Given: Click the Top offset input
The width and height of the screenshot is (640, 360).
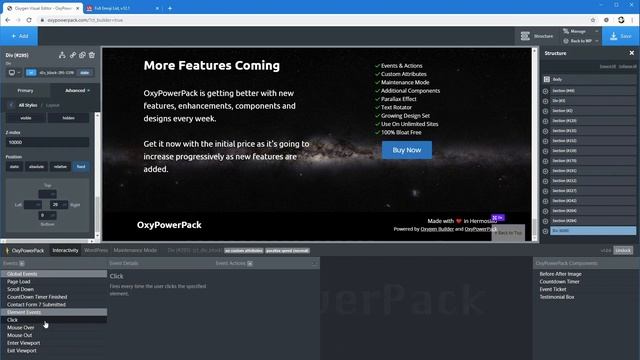Looking at the screenshot, I should 47,194.
